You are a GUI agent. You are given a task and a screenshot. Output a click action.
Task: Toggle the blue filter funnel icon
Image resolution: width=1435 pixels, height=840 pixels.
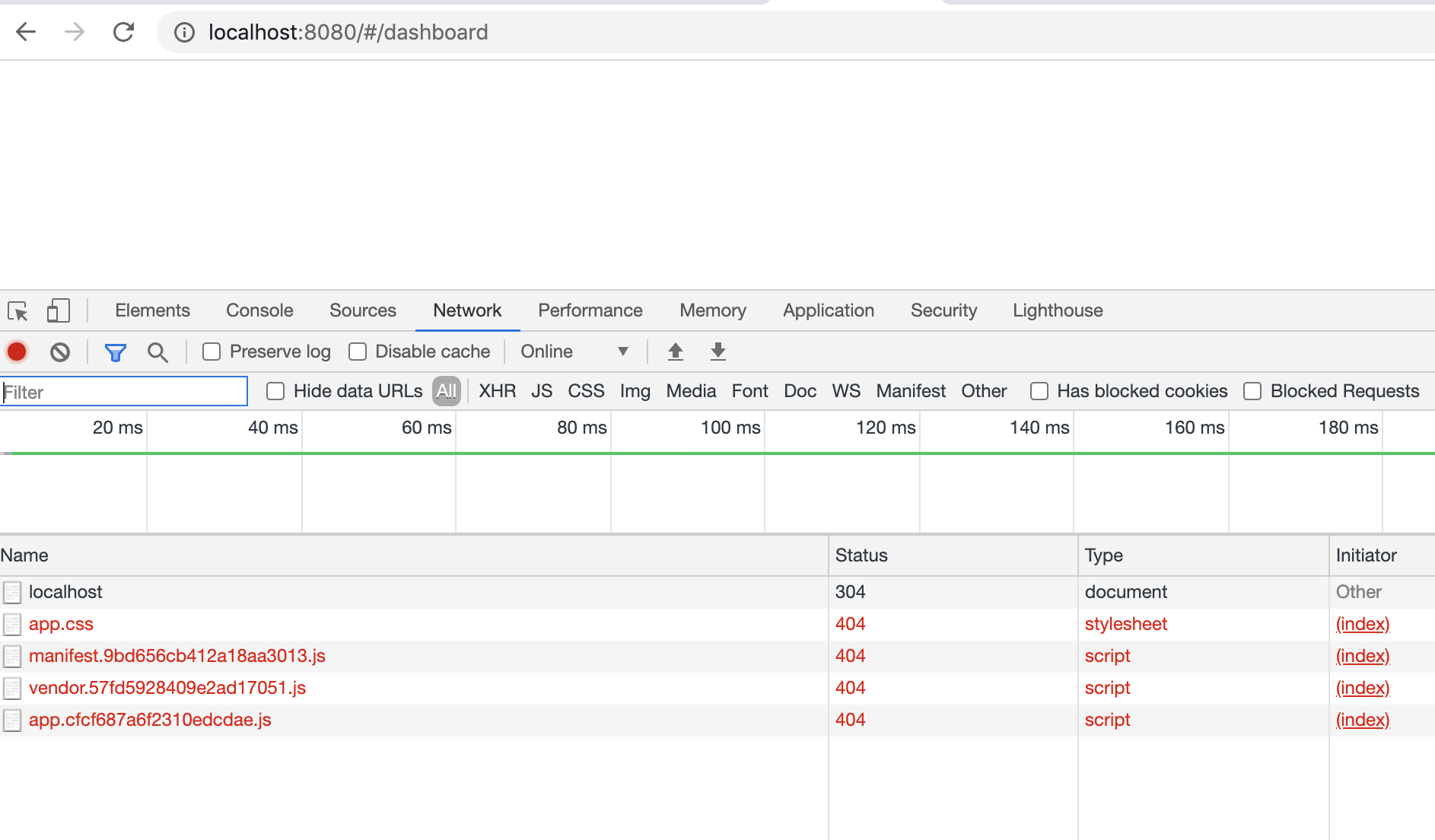pyautogui.click(x=115, y=352)
